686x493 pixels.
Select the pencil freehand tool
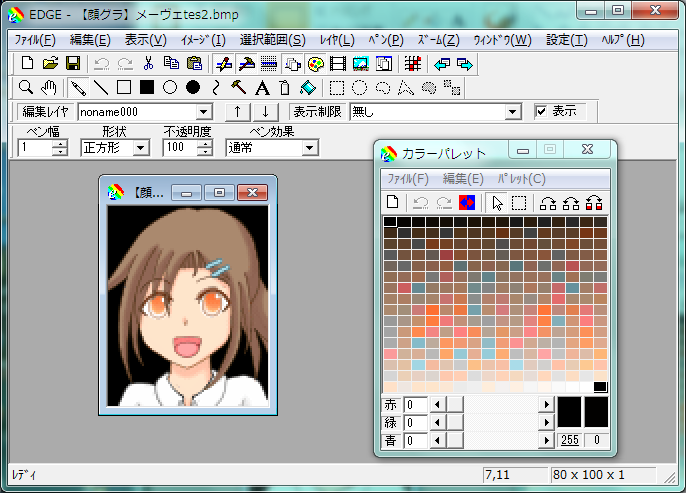78,87
